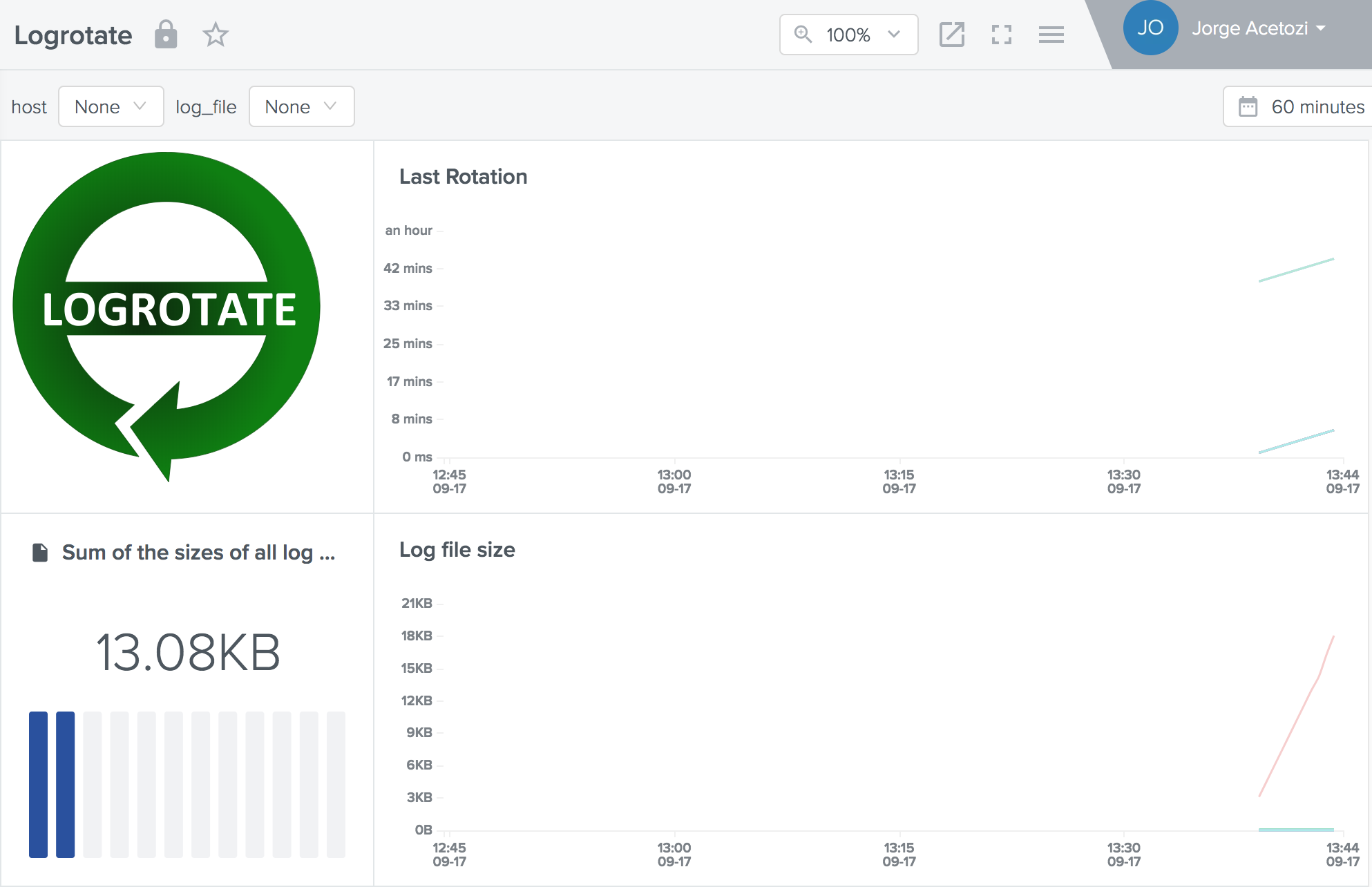Click the magnifier icon in zoom control
Image resolution: width=1372 pixels, height=887 pixels.
[x=802, y=34]
